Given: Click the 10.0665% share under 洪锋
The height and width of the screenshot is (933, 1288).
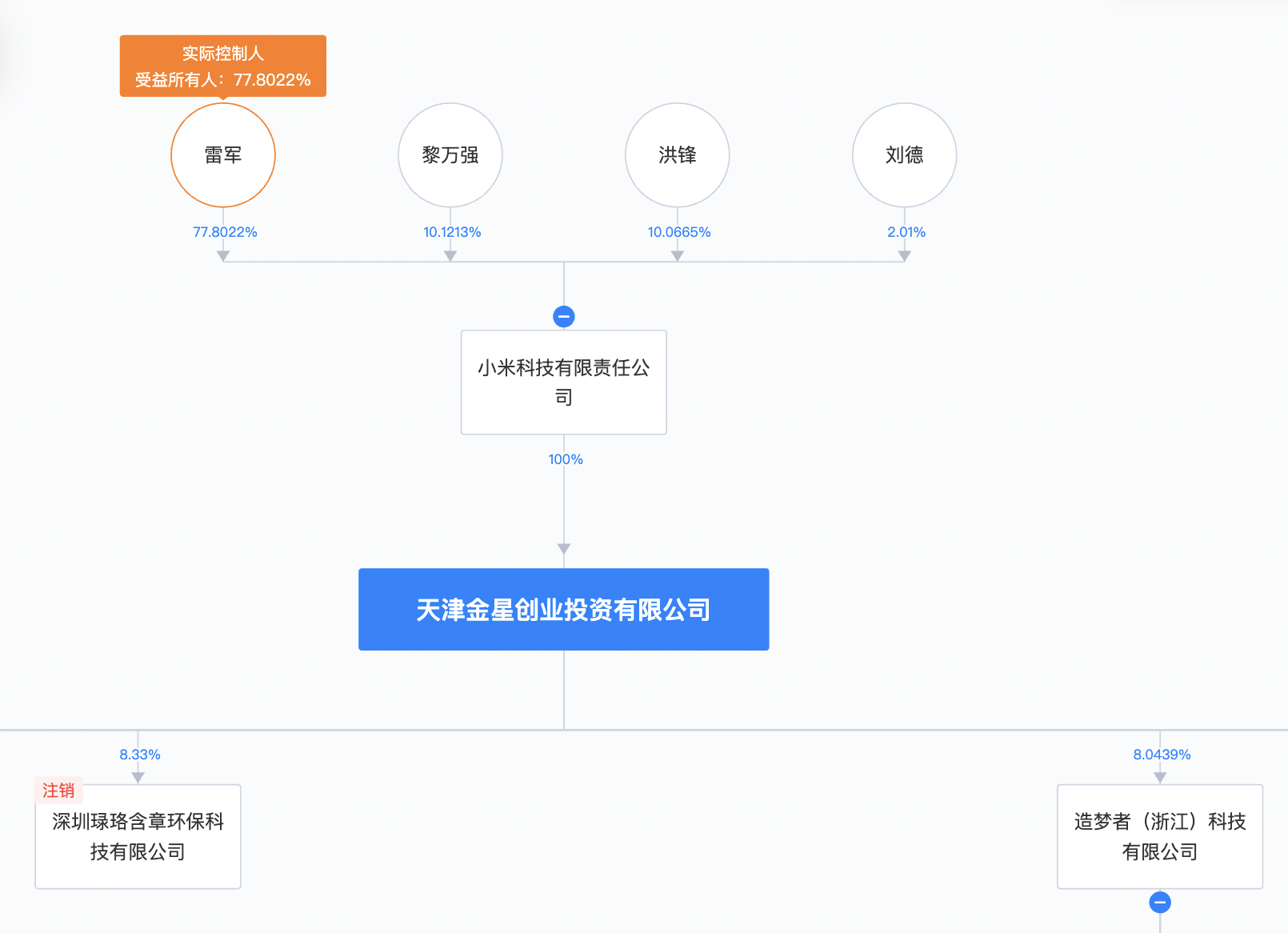Looking at the screenshot, I should pos(679,232).
